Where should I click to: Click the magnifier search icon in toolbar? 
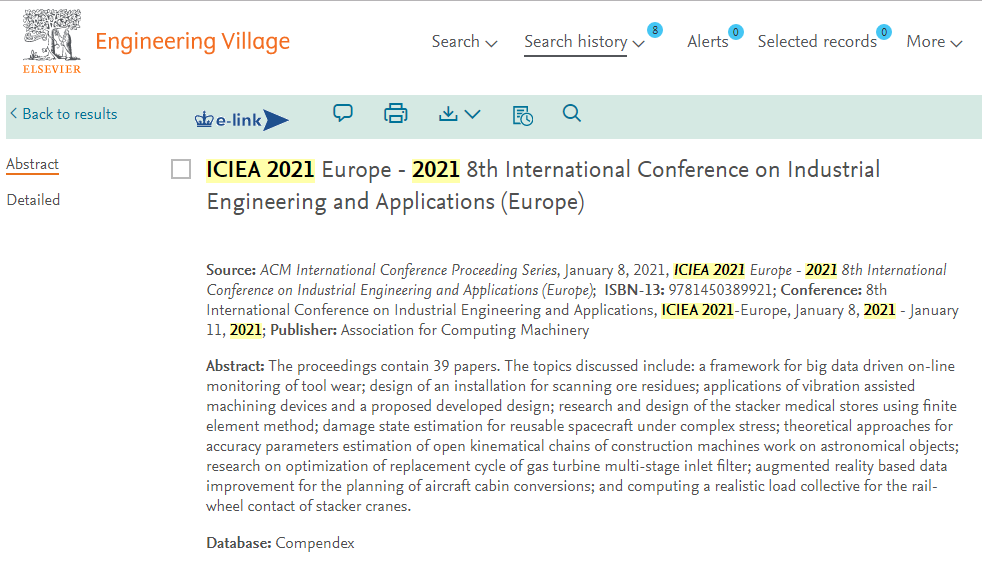(x=571, y=113)
